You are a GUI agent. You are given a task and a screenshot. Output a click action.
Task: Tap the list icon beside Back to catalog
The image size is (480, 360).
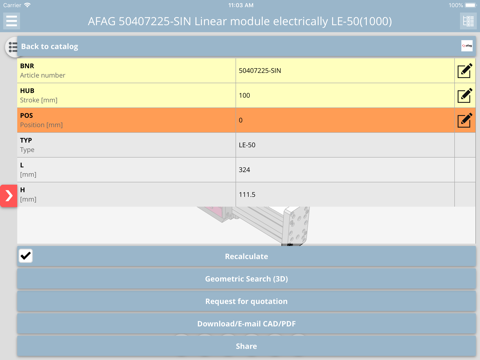pyautogui.click(x=13, y=47)
